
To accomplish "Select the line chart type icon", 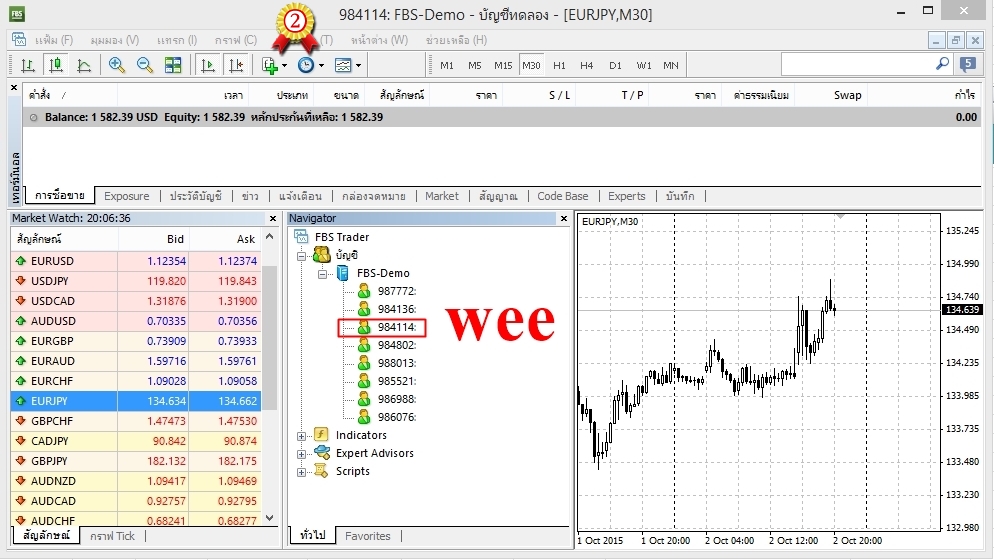I will click(84, 65).
